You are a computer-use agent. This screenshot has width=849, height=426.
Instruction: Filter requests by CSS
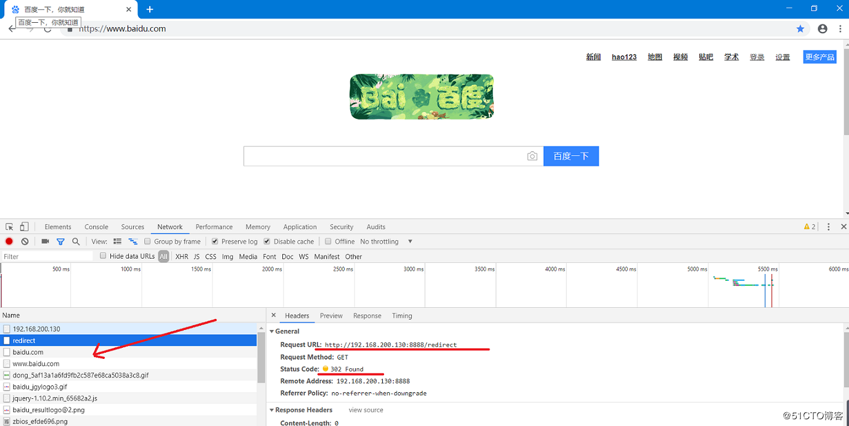pyautogui.click(x=211, y=257)
